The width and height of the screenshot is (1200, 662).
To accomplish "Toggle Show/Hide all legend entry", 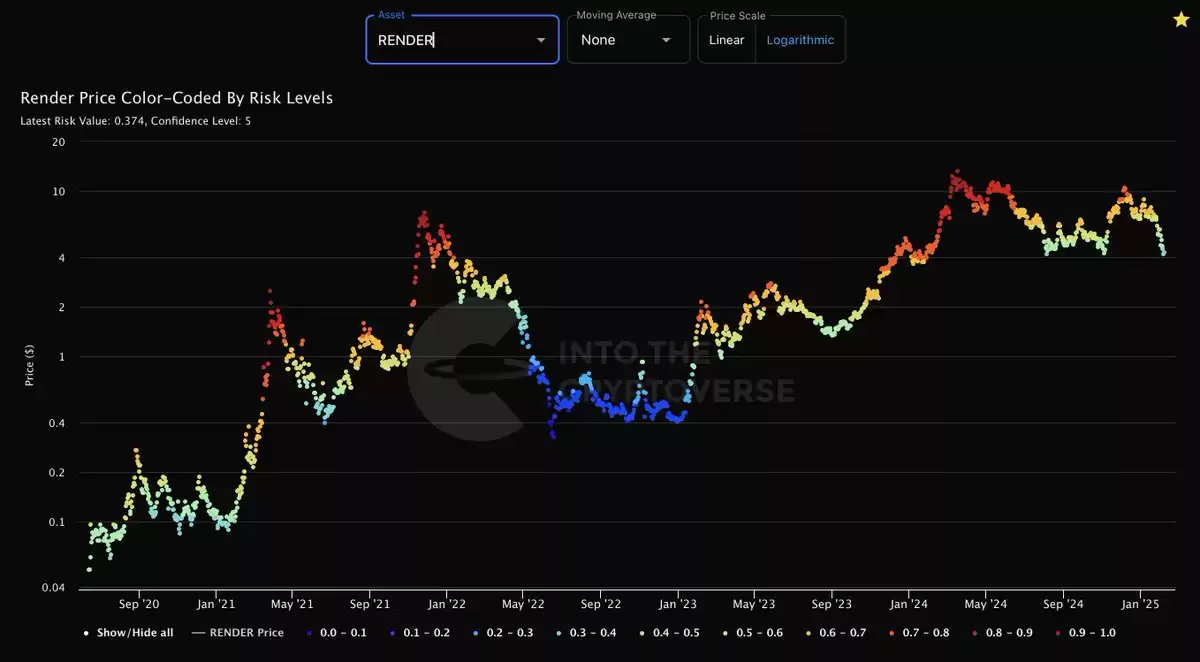I will coord(128,633).
